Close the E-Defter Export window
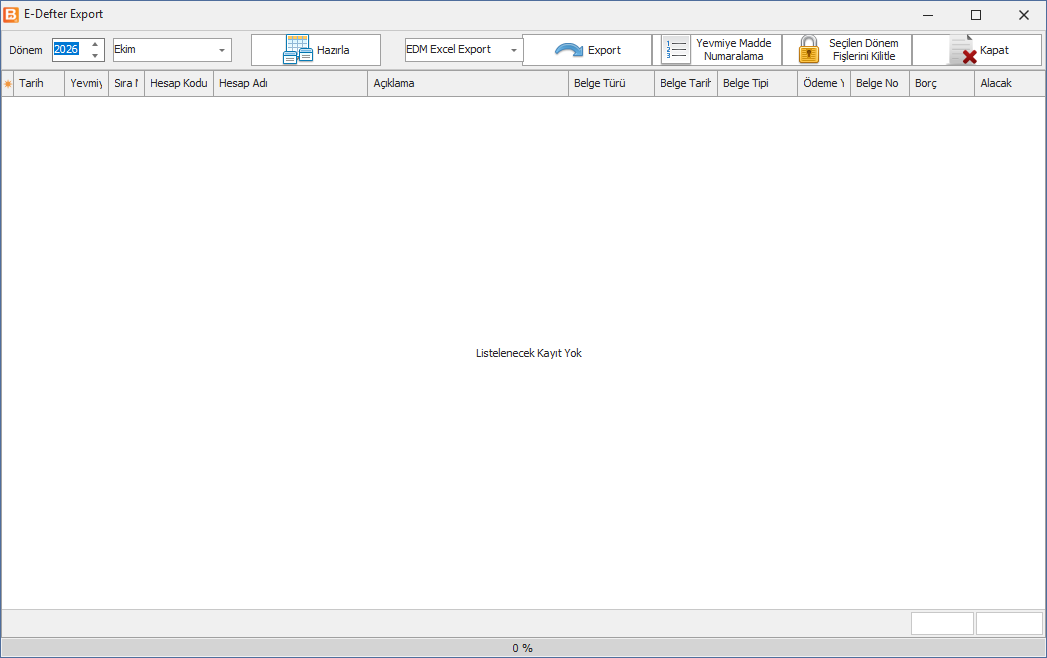Viewport: 1047px width, 658px height. click(x=1024, y=15)
